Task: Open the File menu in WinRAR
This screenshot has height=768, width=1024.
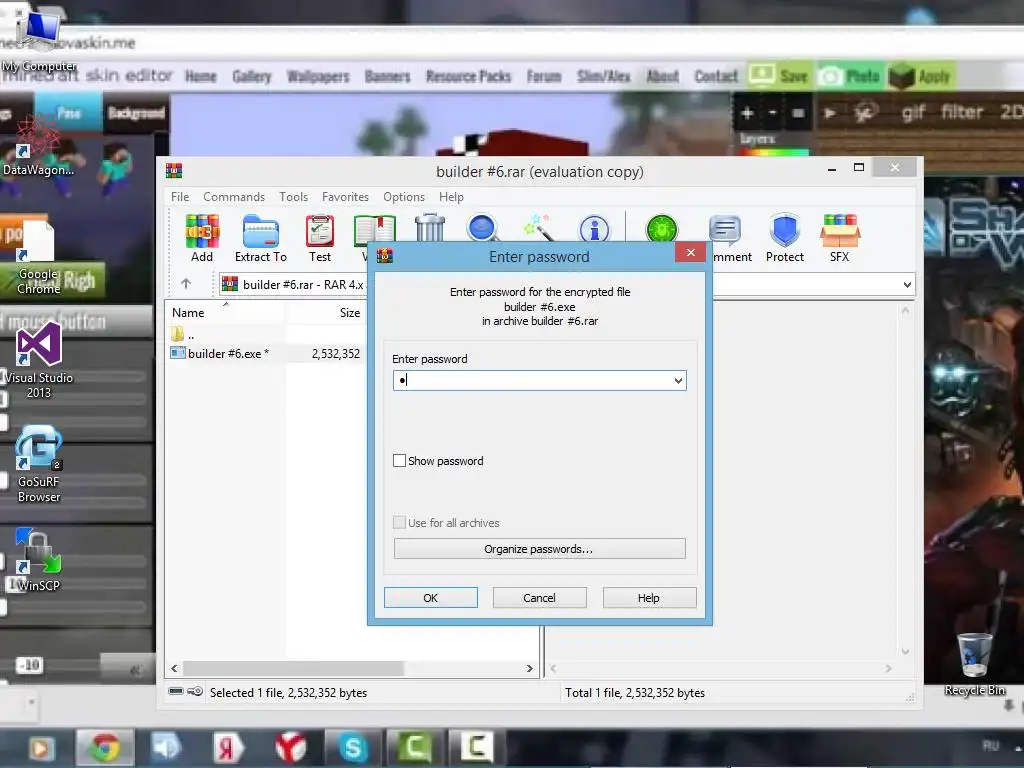Action: [180, 197]
